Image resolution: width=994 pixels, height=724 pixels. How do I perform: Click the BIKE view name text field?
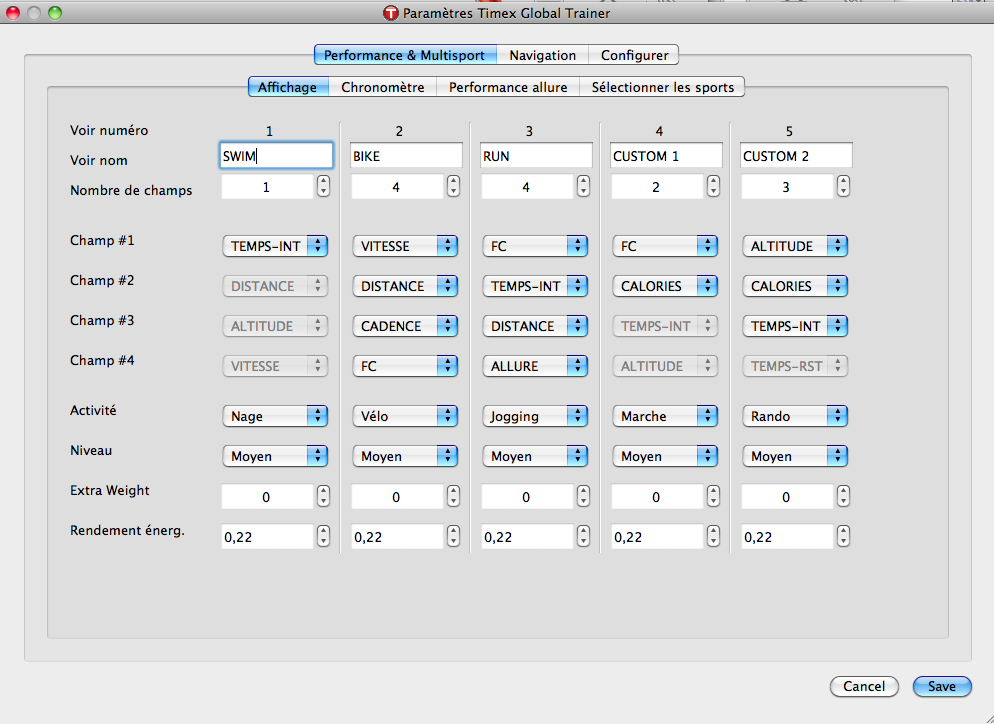click(406, 156)
